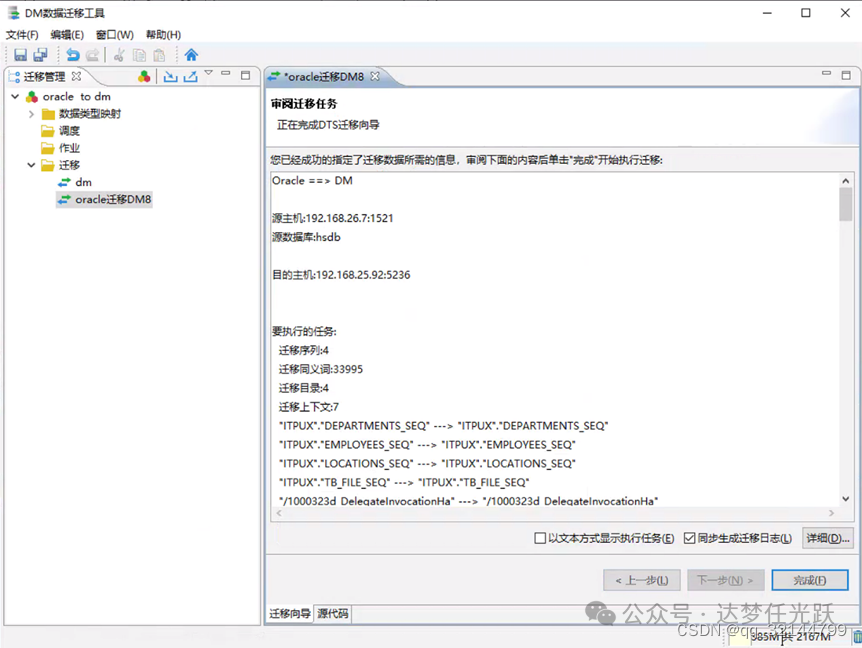Click the horizontal scroll right arrow

click(831, 513)
